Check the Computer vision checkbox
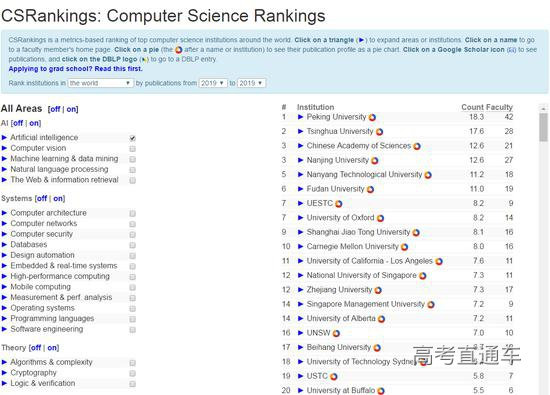 [x=133, y=149]
